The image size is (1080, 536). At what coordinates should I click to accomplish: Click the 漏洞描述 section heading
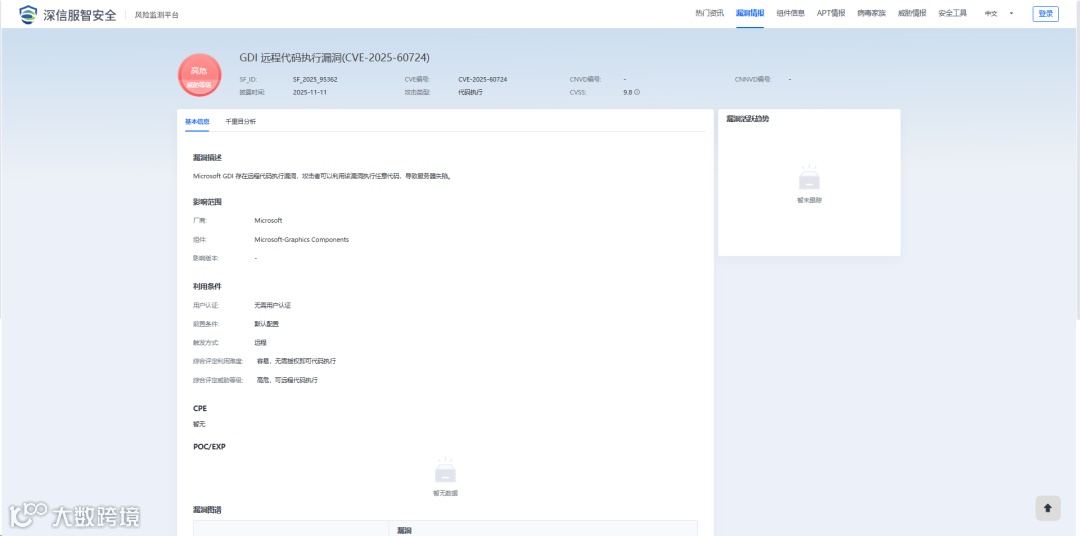point(207,158)
